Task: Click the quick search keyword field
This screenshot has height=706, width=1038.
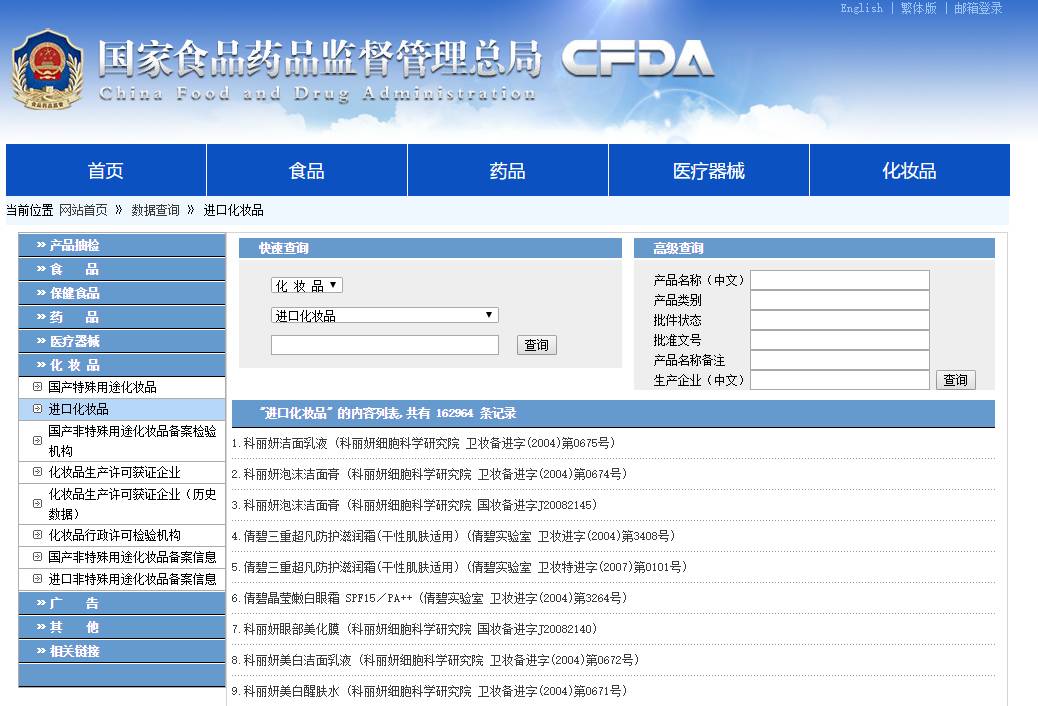Action: click(x=385, y=344)
